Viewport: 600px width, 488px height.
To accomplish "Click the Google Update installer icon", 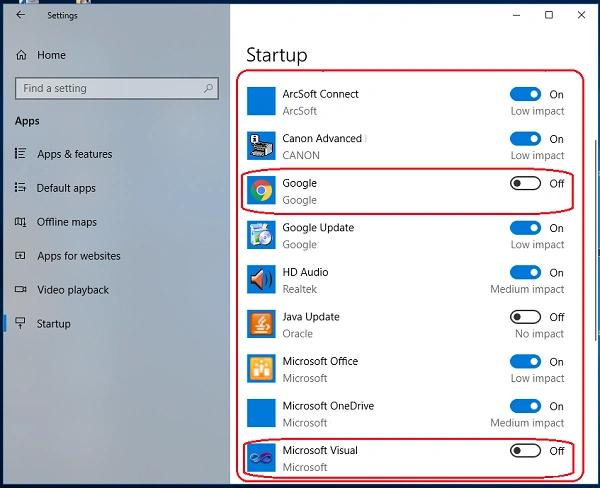I will tap(261, 235).
